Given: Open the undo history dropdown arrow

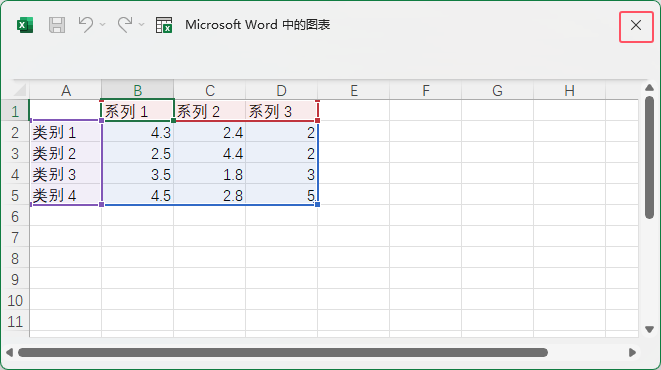Looking at the screenshot, I should click(102, 25).
